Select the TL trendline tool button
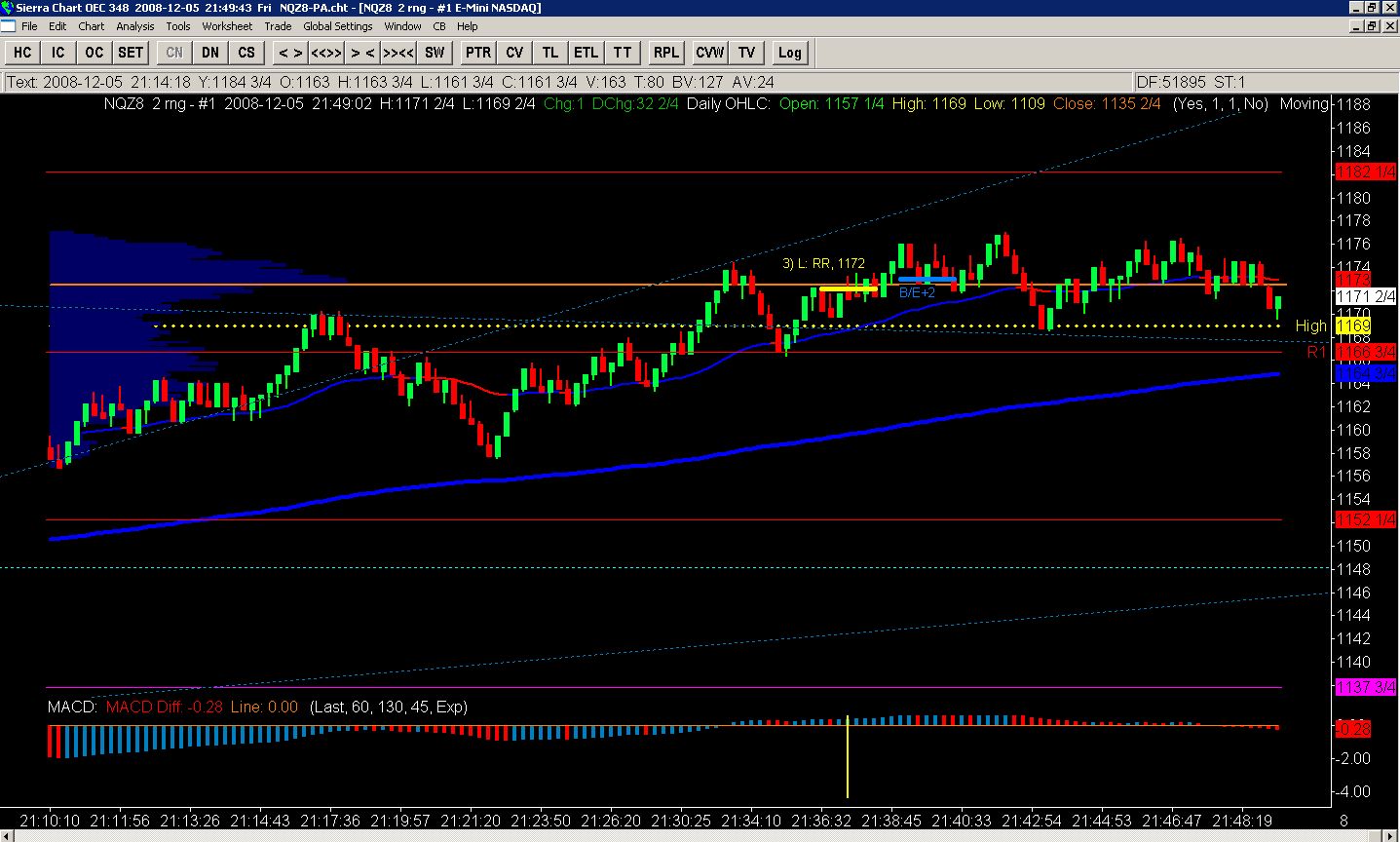Viewport: 1400px width, 842px height. pos(550,53)
